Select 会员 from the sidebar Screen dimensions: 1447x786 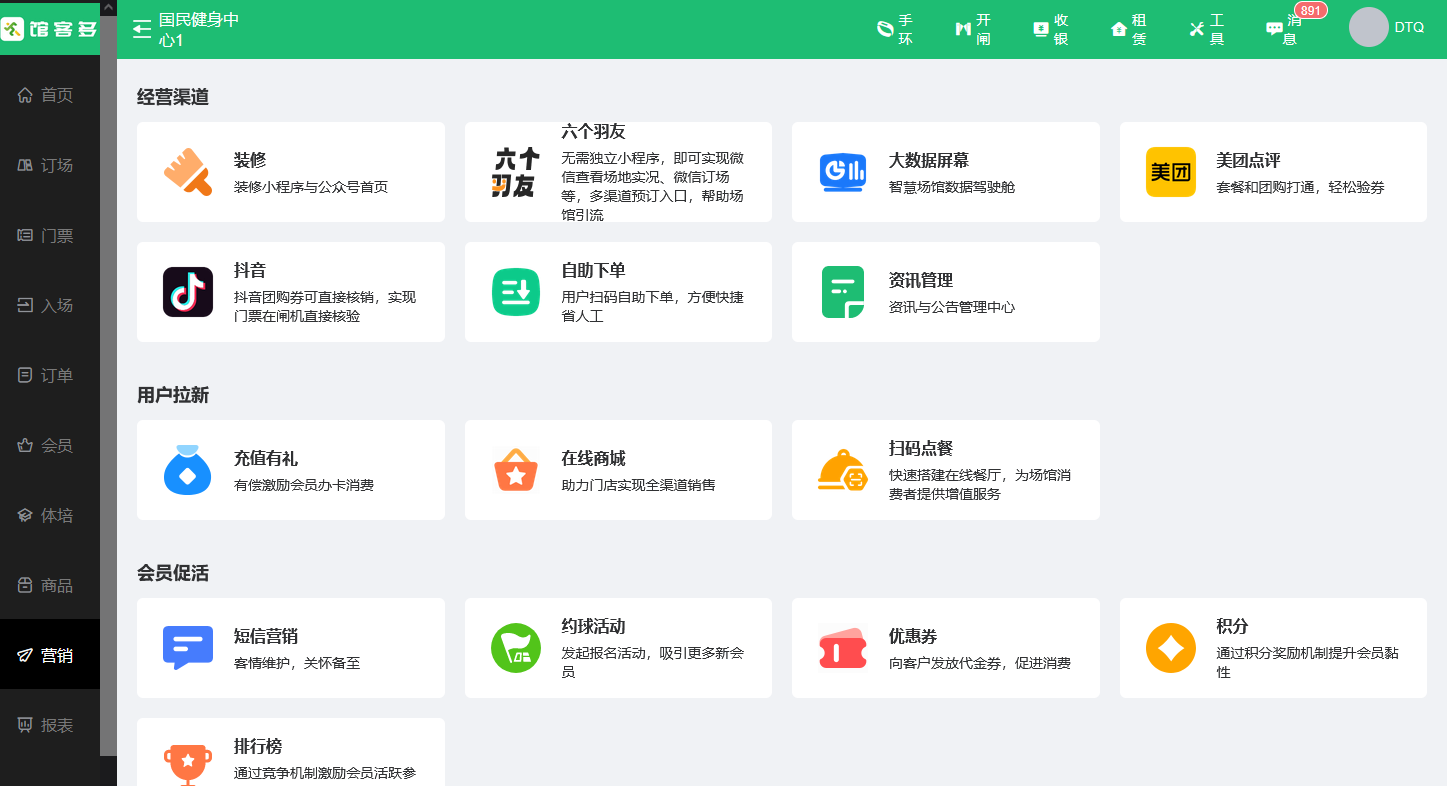point(48,445)
